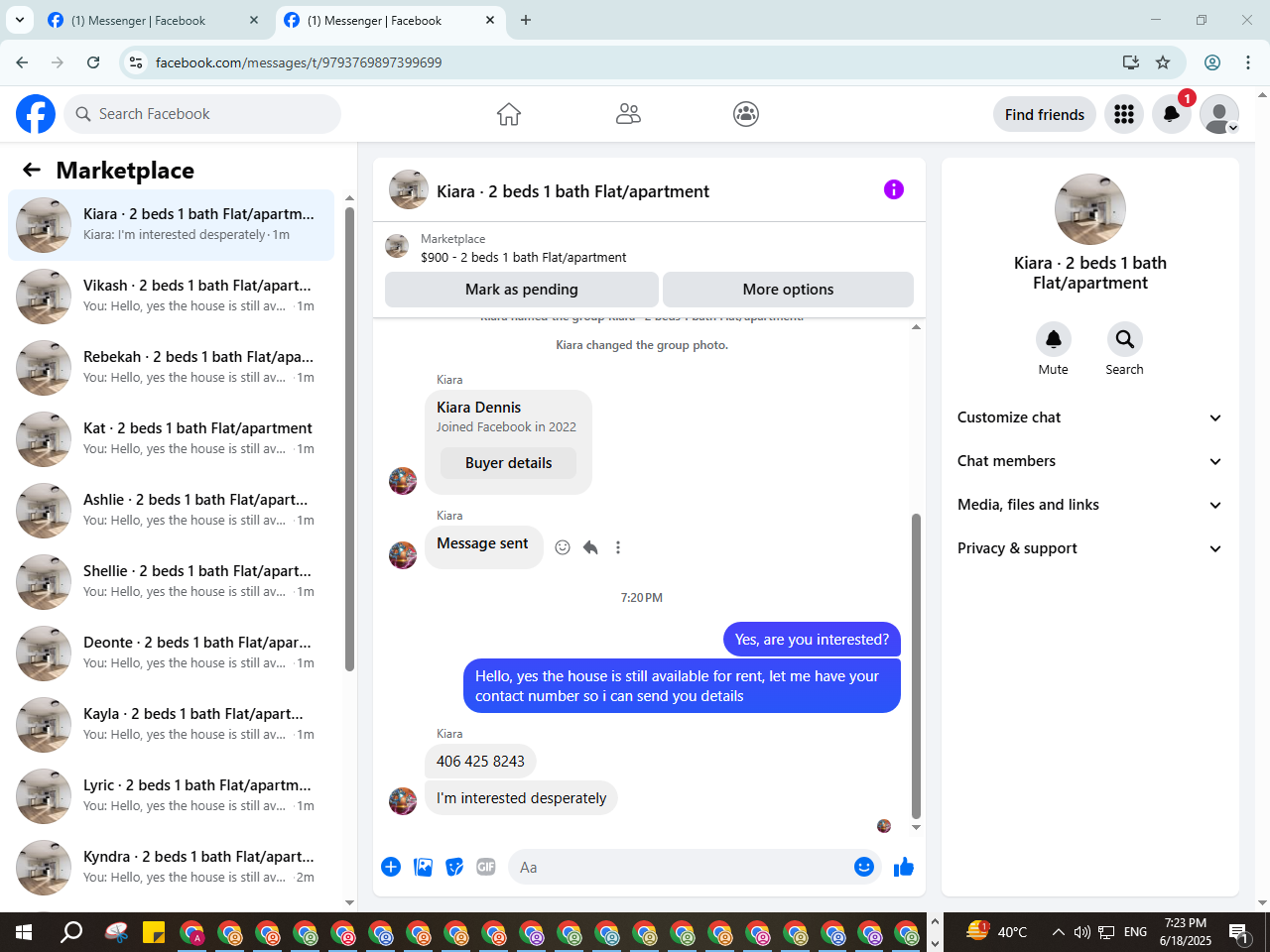Open Kayla's conversation in the list
This screenshot has width=1270, height=952.
point(171,725)
